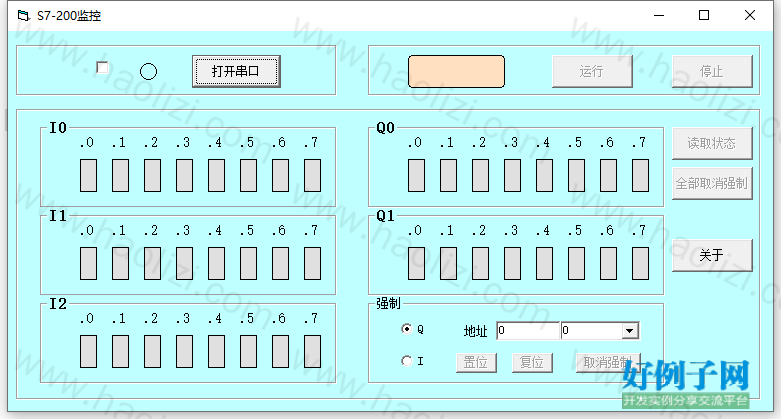This screenshot has height=419, width=781.
Task: Click the Q1.3 output indicator
Action: [512, 263]
